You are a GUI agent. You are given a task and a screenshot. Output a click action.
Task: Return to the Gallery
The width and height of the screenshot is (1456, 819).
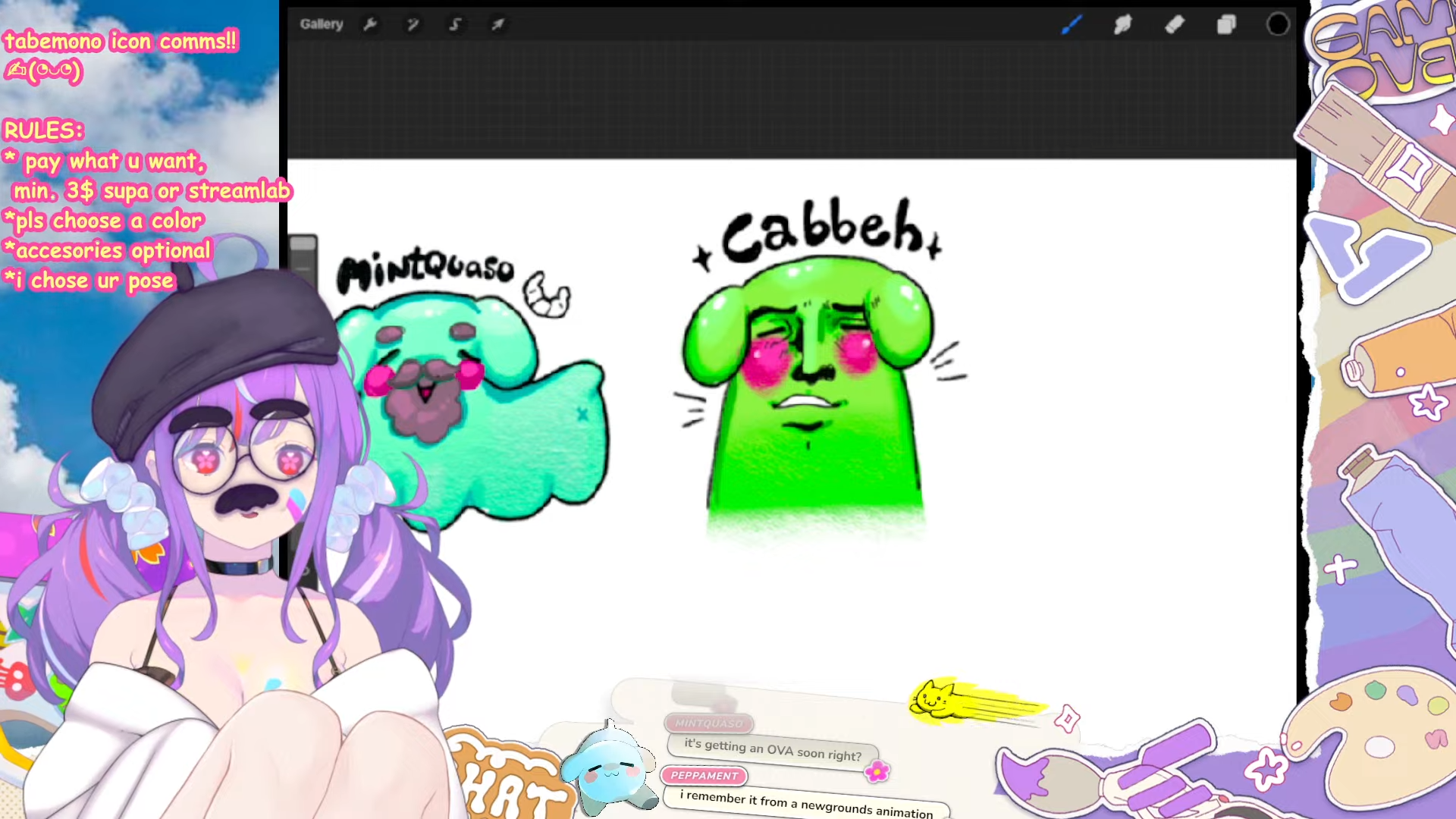click(x=322, y=24)
